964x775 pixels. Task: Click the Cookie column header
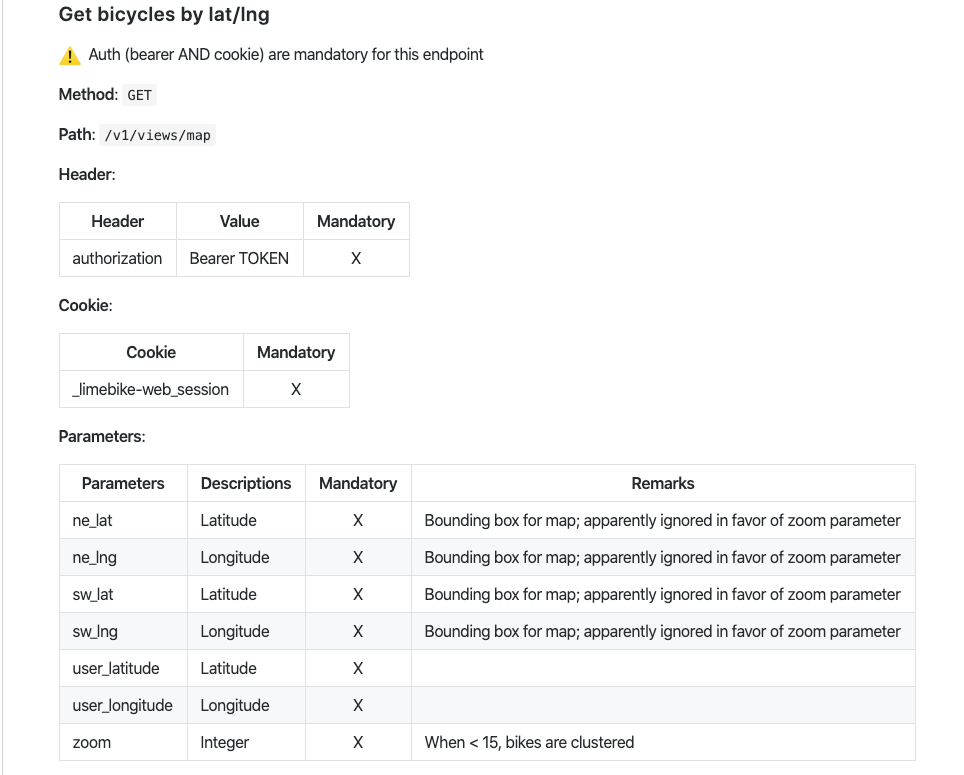tap(151, 352)
